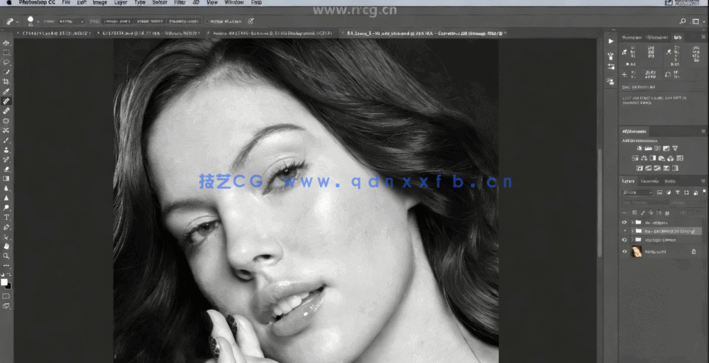Select the highlighted Spot Healing Brush tool
Image resolution: width=709 pixels, height=363 pixels.
[x=6, y=101]
